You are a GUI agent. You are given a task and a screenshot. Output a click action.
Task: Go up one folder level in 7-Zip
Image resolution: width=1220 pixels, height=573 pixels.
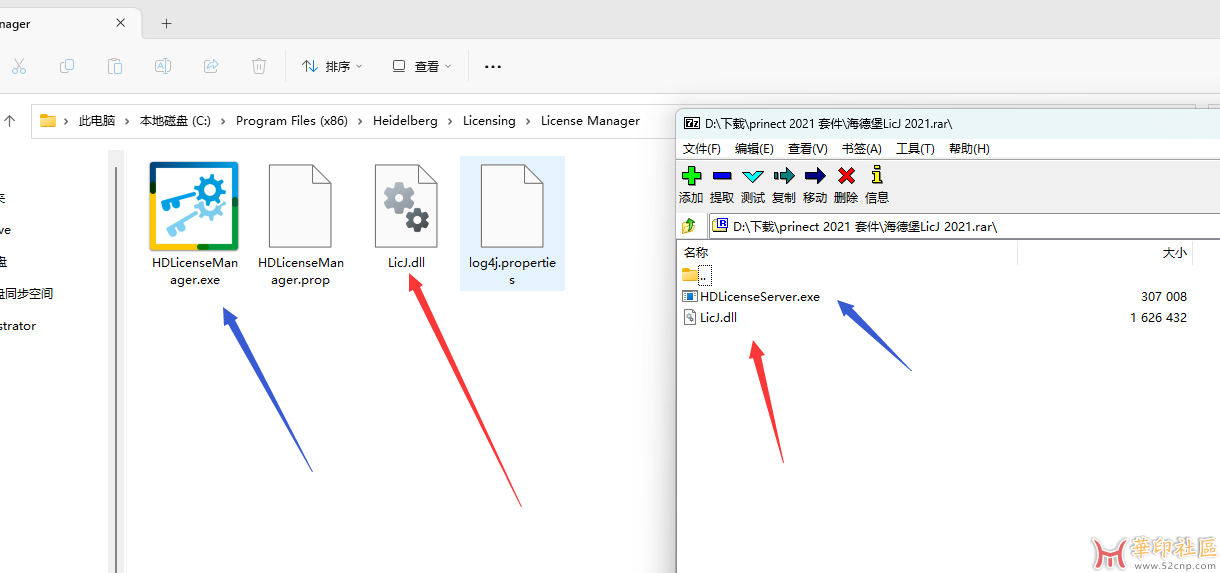pos(689,226)
